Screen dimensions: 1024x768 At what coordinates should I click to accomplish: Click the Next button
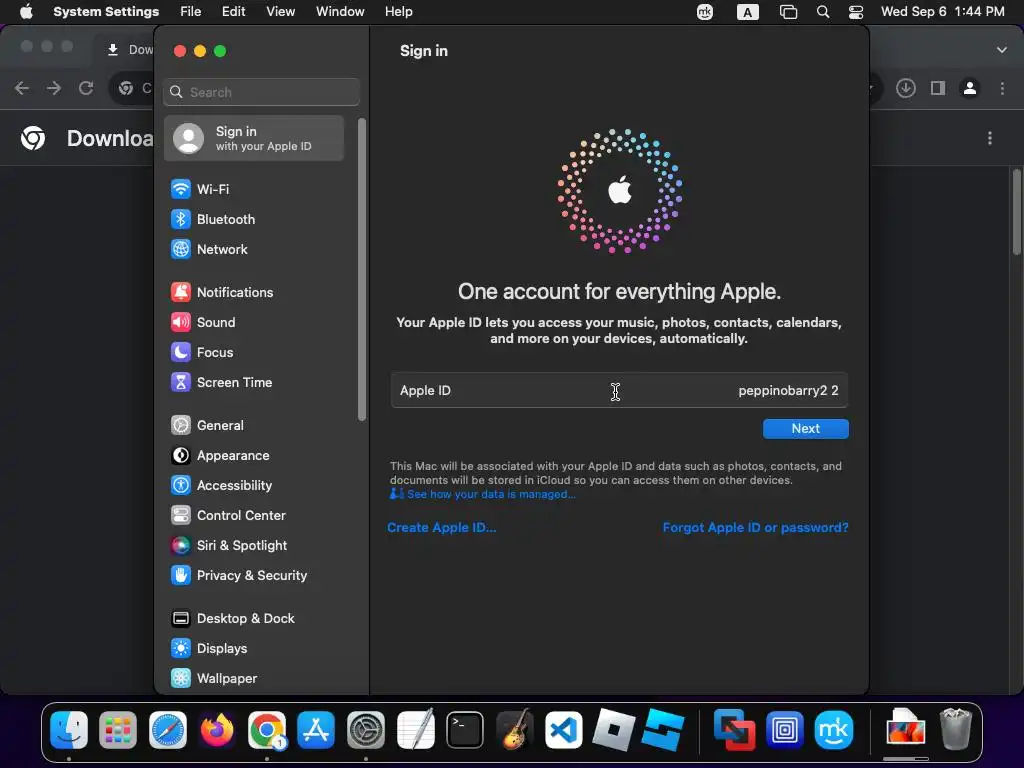(806, 429)
